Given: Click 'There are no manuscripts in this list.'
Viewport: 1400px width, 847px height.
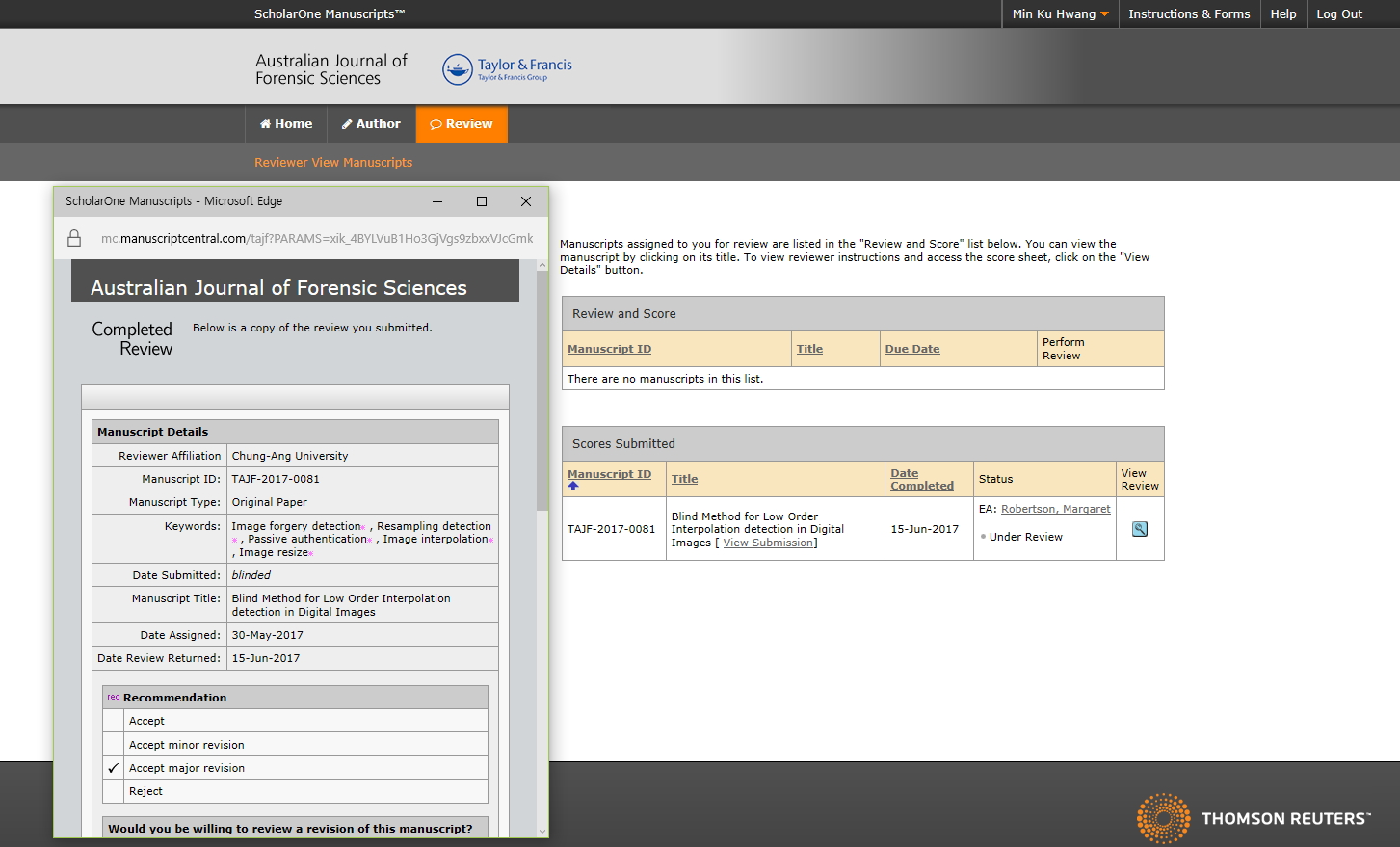Looking at the screenshot, I should (x=665, y=379).
